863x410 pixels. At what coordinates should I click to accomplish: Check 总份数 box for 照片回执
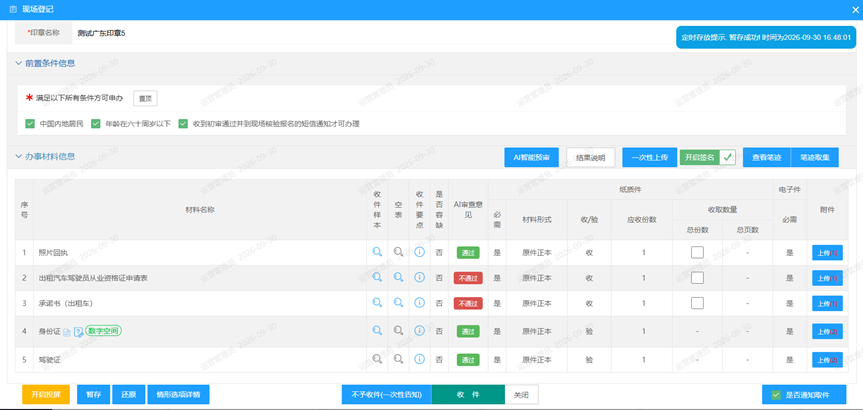697,253
